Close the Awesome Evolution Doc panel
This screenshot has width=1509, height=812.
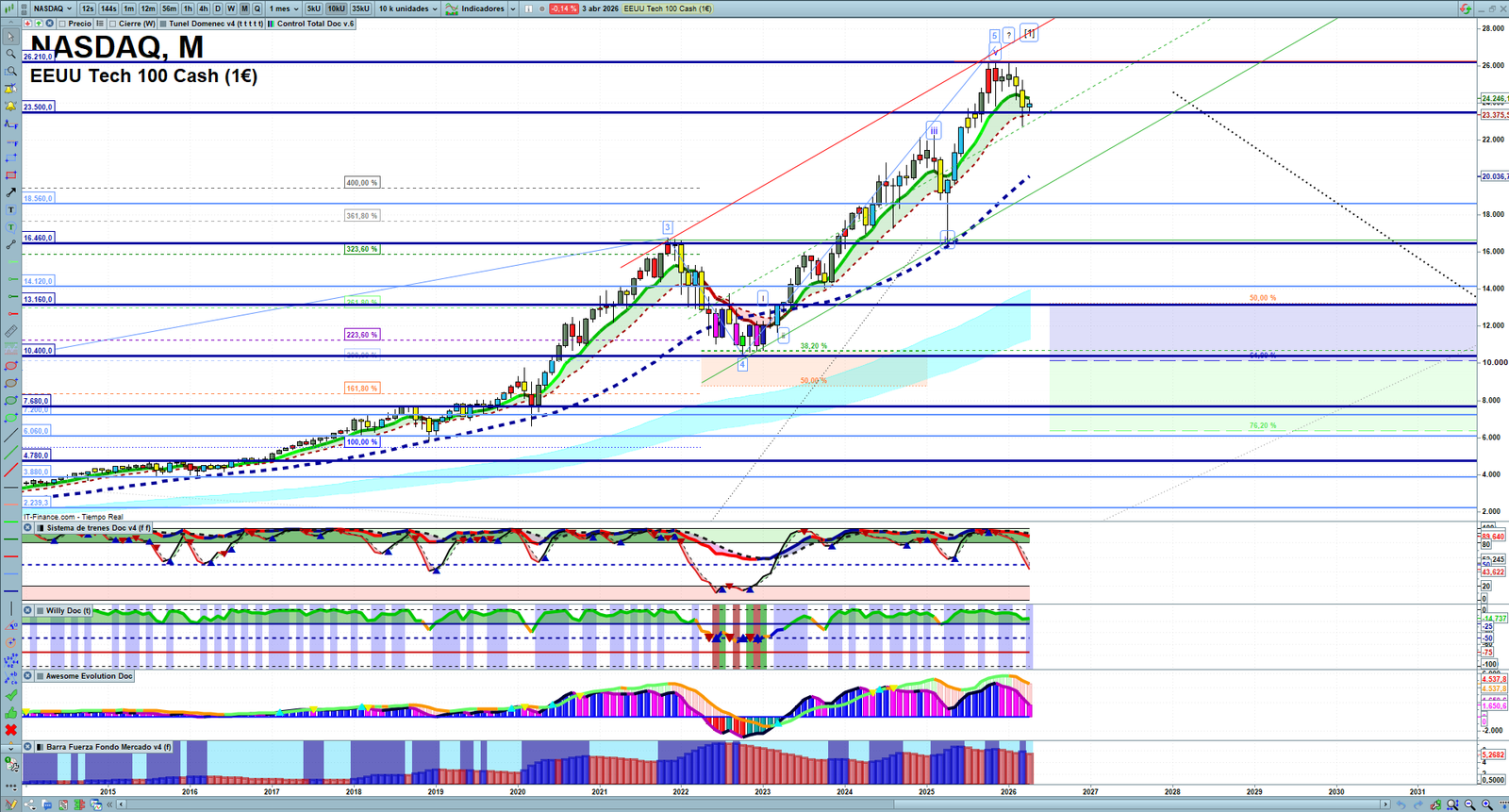coord(28,676)
